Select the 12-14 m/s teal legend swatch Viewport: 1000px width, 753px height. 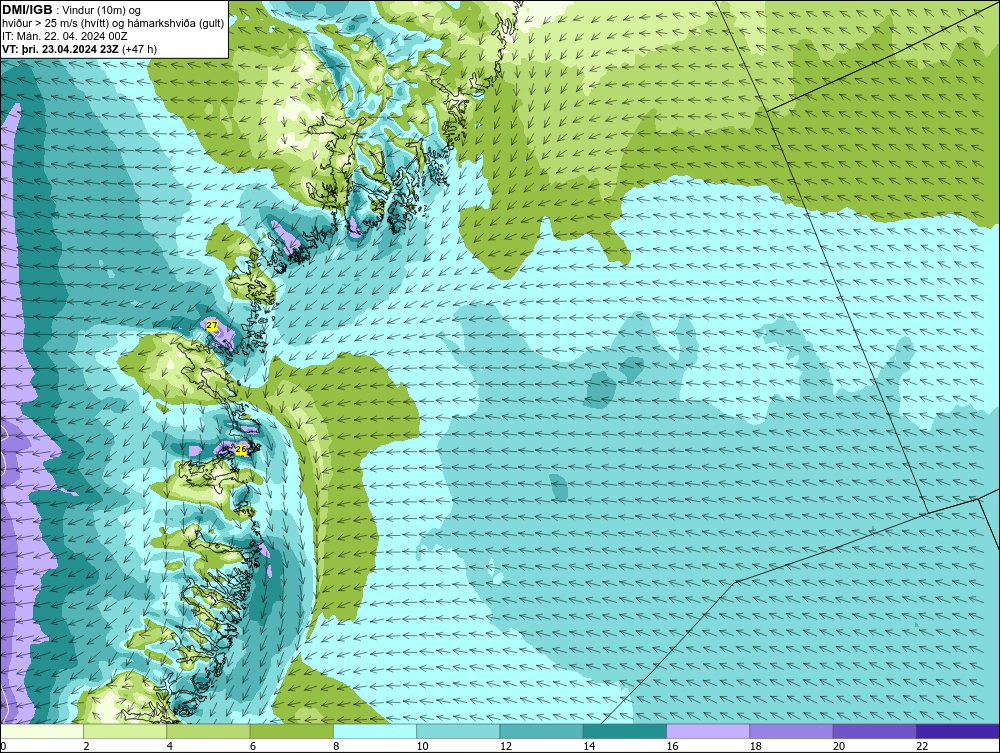pos(541,731)
